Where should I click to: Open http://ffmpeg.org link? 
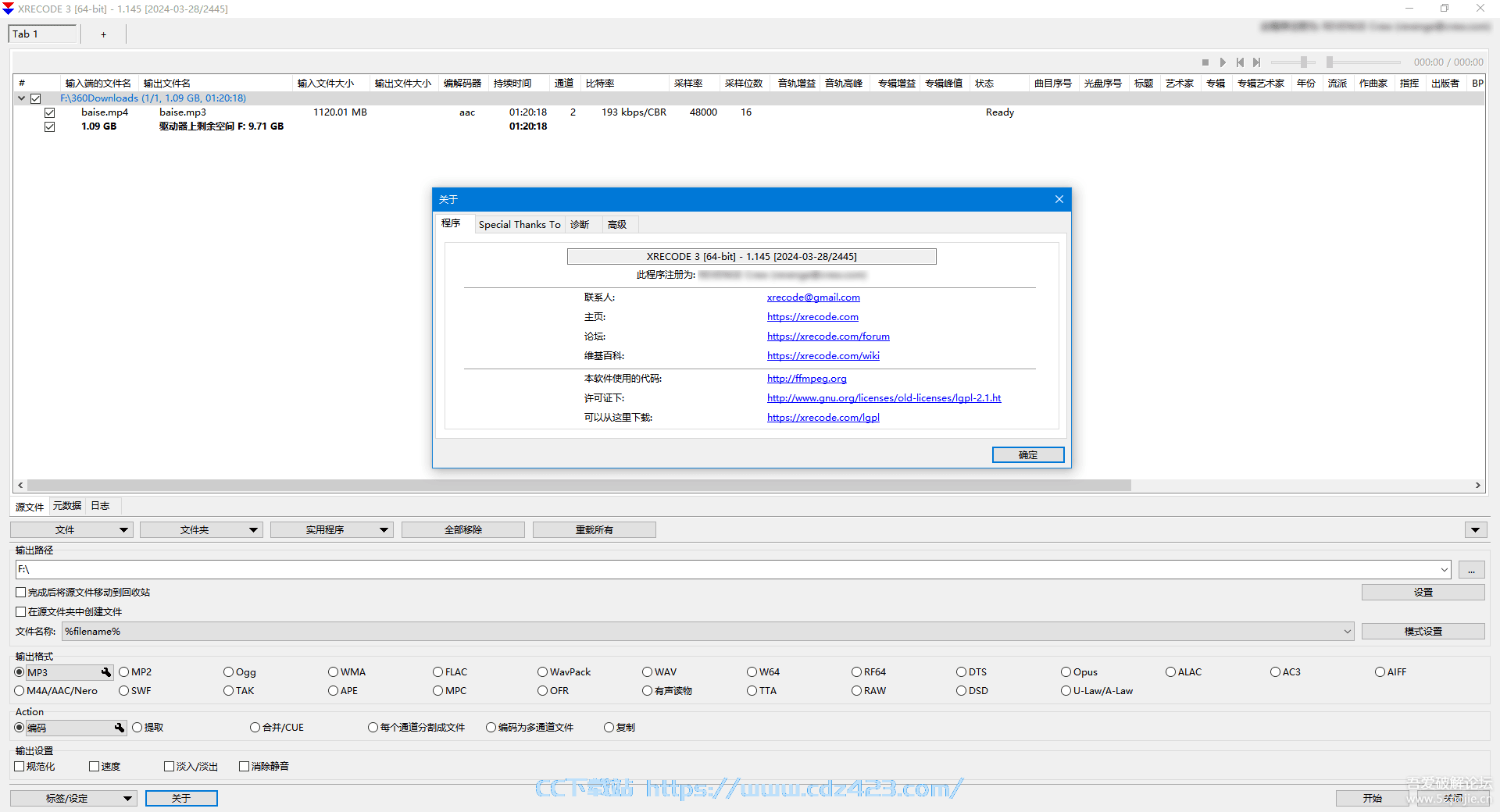[x=807, y=379]
